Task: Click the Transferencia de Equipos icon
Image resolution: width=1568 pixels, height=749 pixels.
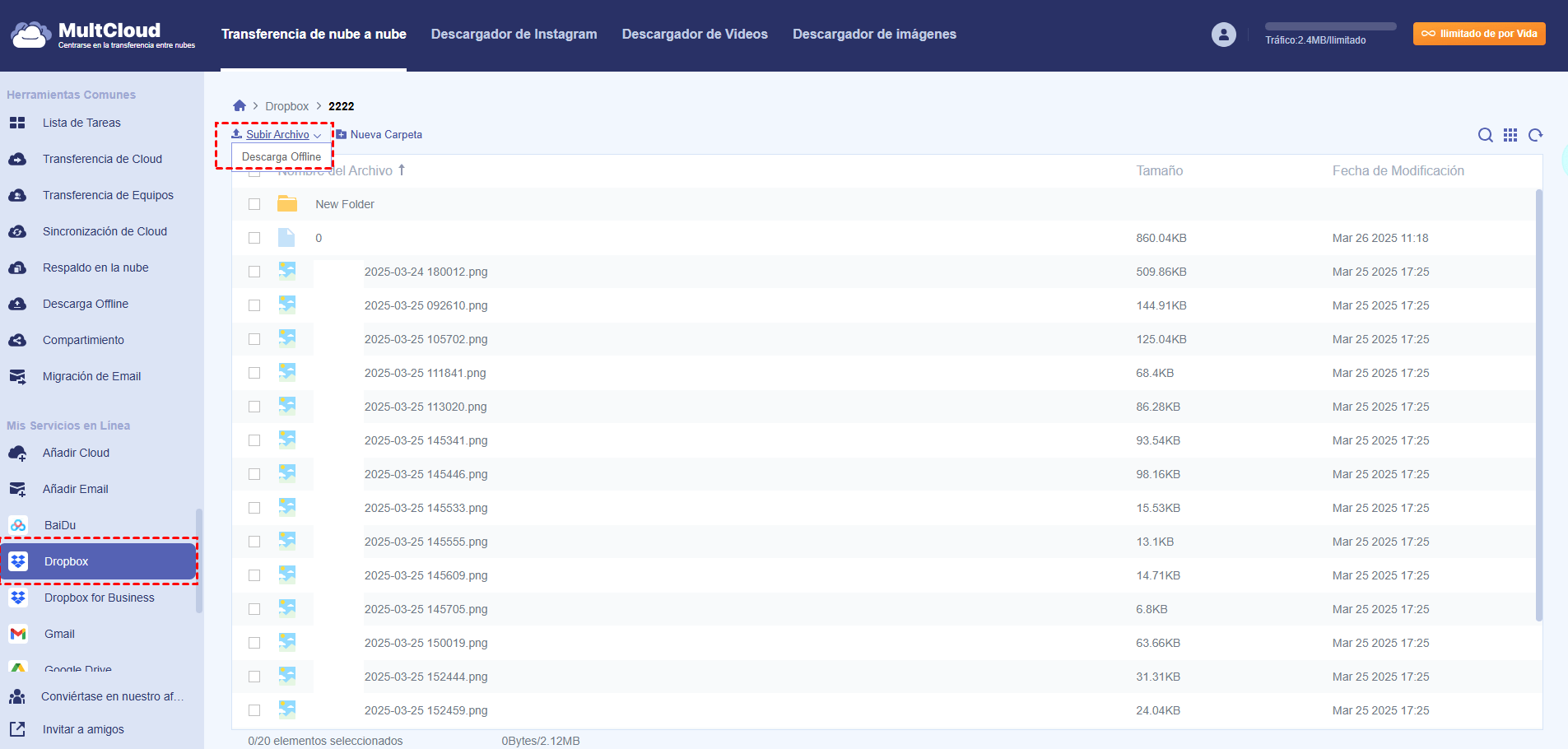Action: (17, 195)
